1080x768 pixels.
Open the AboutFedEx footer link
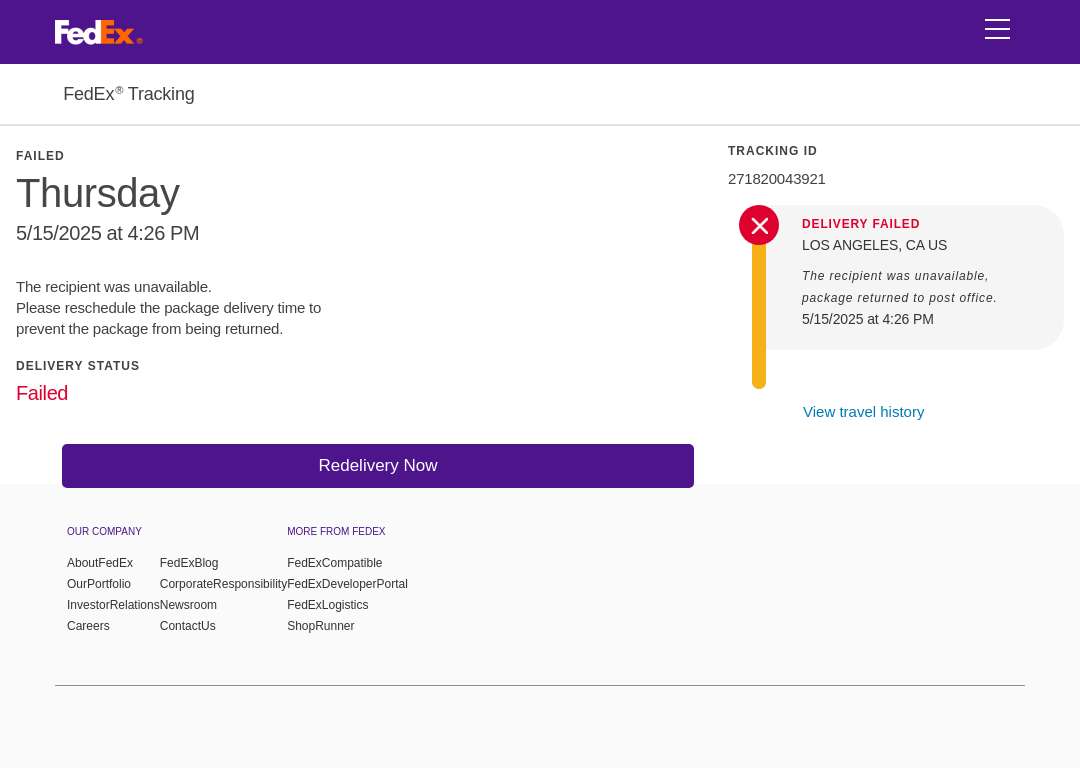[x=100, y=563]
